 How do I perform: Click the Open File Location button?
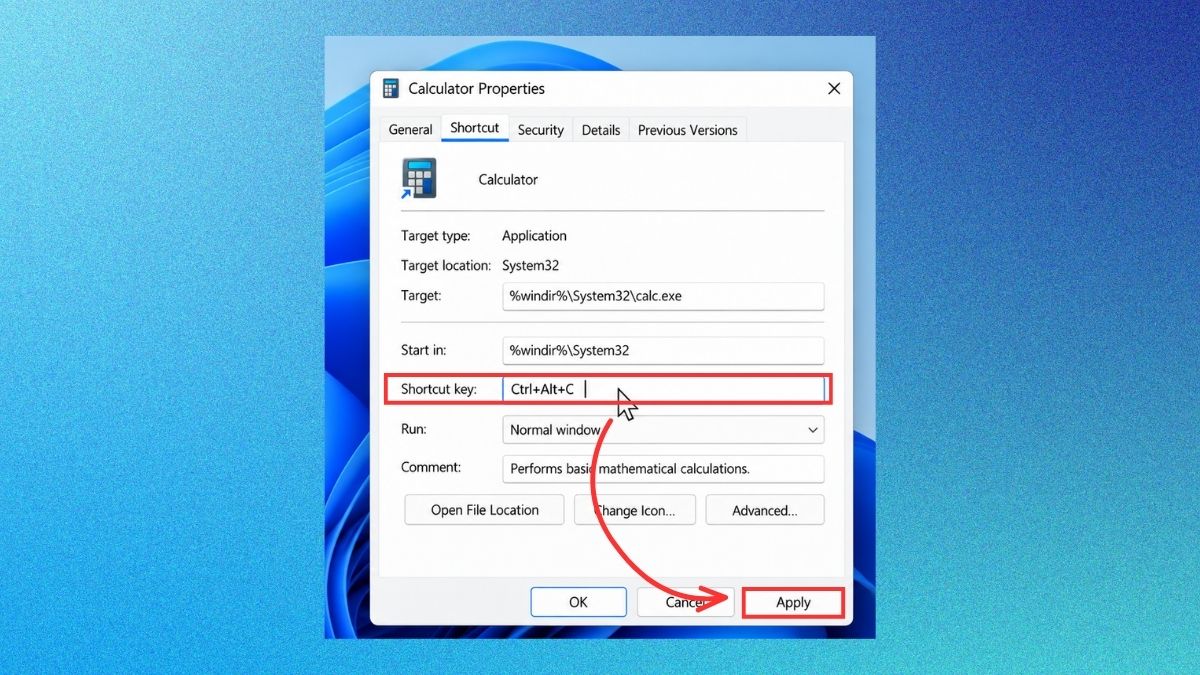(484, 510)
